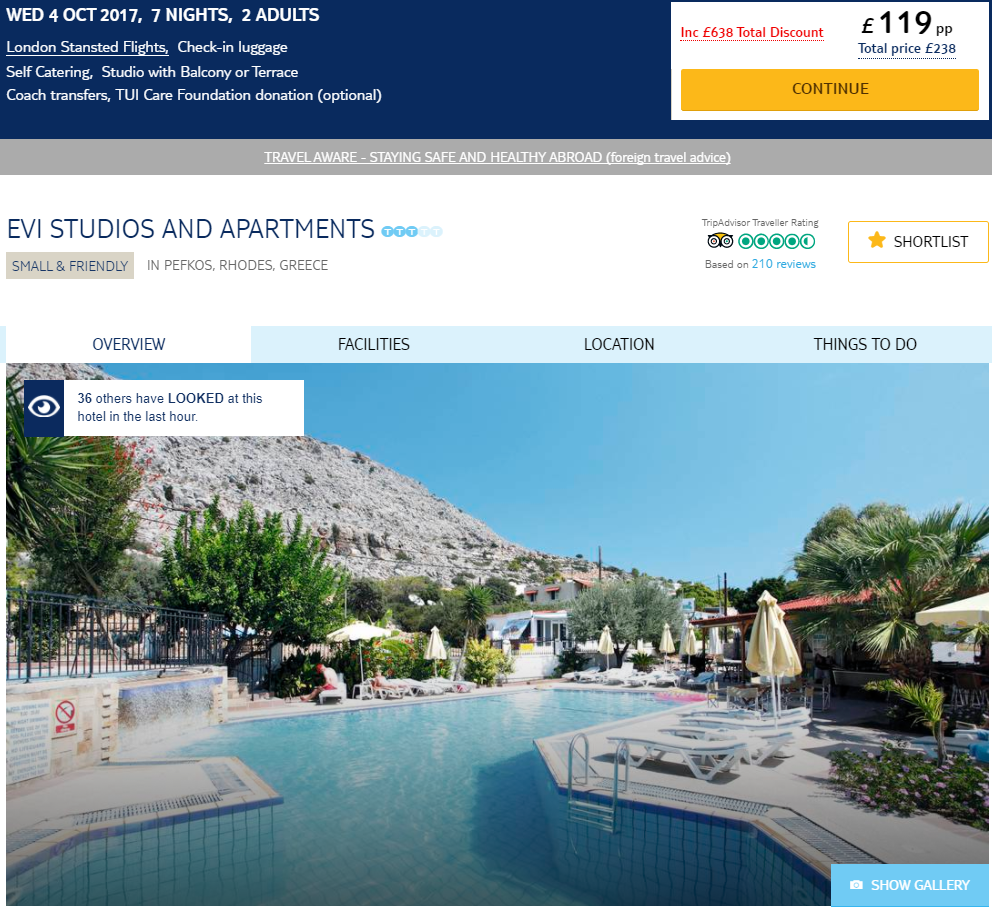Open the 210 reviews link

click(783, 264)
